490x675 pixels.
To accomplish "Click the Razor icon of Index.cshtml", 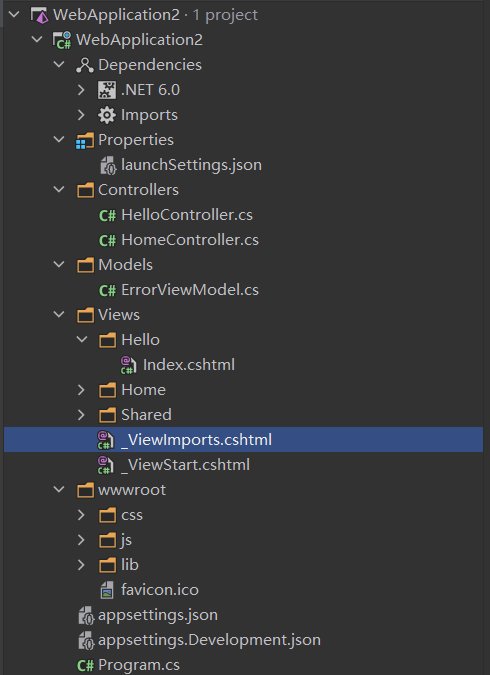I will point(128,365).
